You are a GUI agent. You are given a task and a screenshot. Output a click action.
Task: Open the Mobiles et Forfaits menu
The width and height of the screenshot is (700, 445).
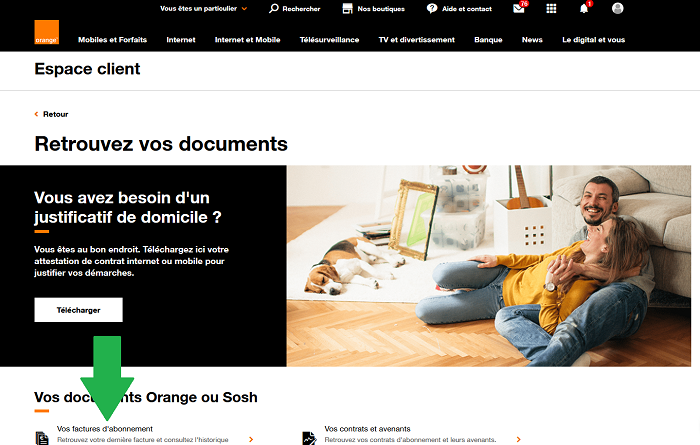coord(113,40)
